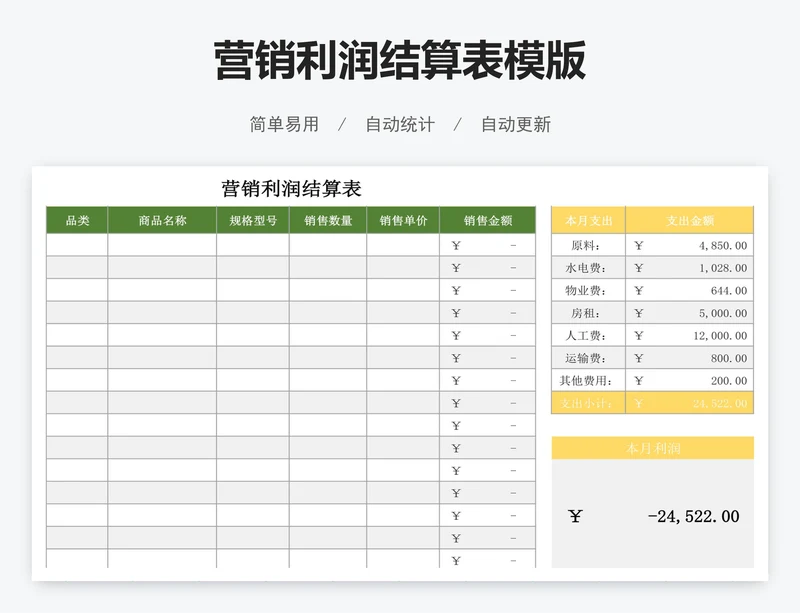Click the 200.00 amount cell
The width and height of the screenshot is (800, 613).
coord(690,380)
